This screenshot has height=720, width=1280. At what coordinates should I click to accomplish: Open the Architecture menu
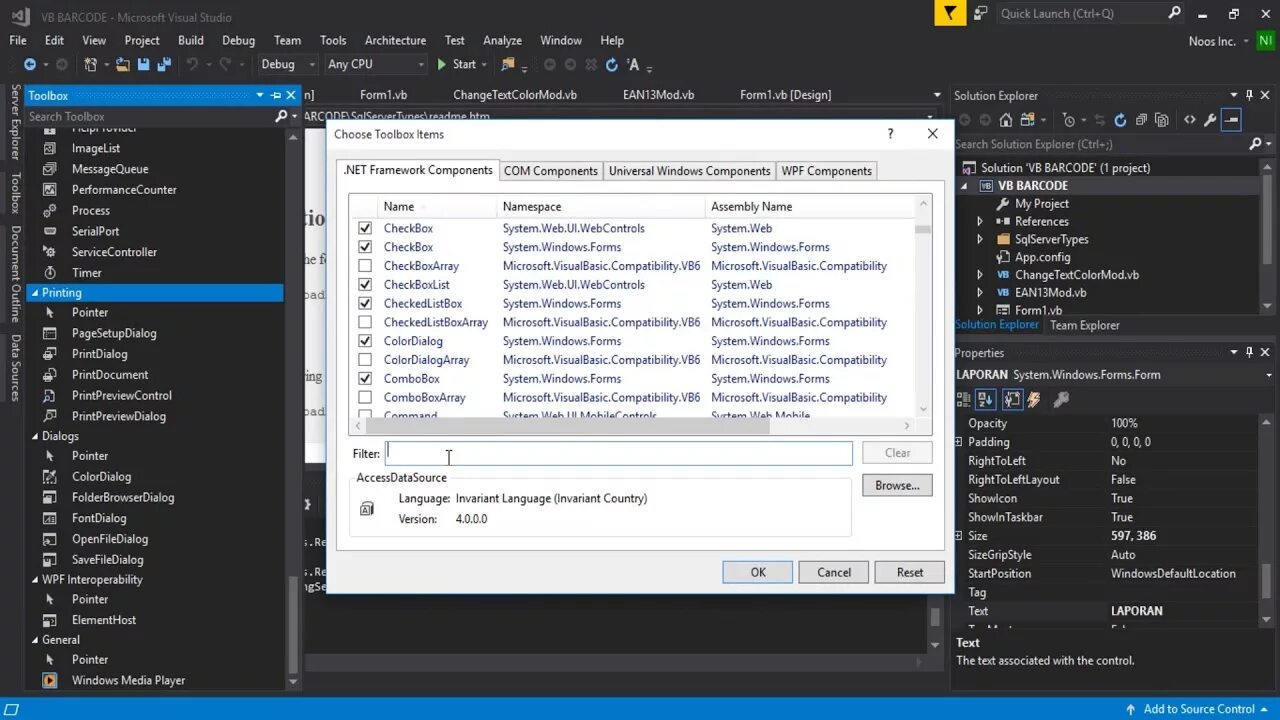(395, 40)
